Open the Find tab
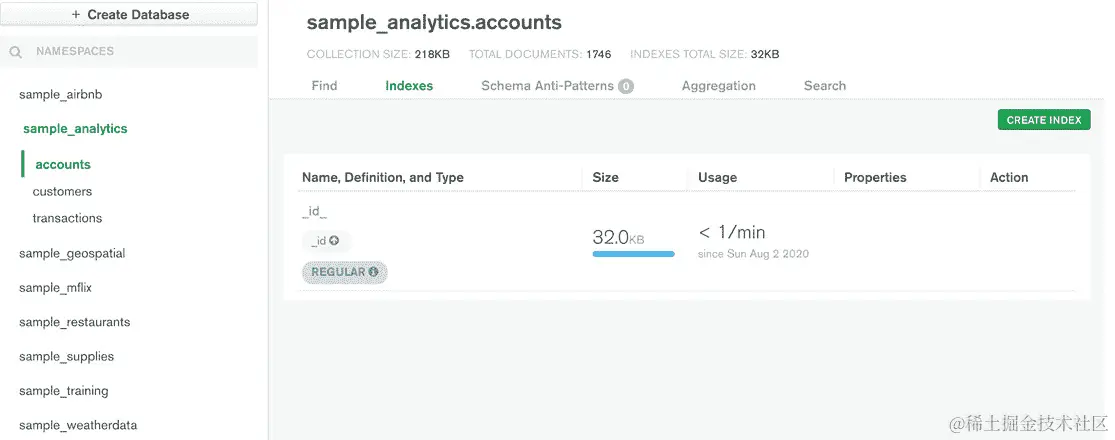 click(x=324, y=86)
